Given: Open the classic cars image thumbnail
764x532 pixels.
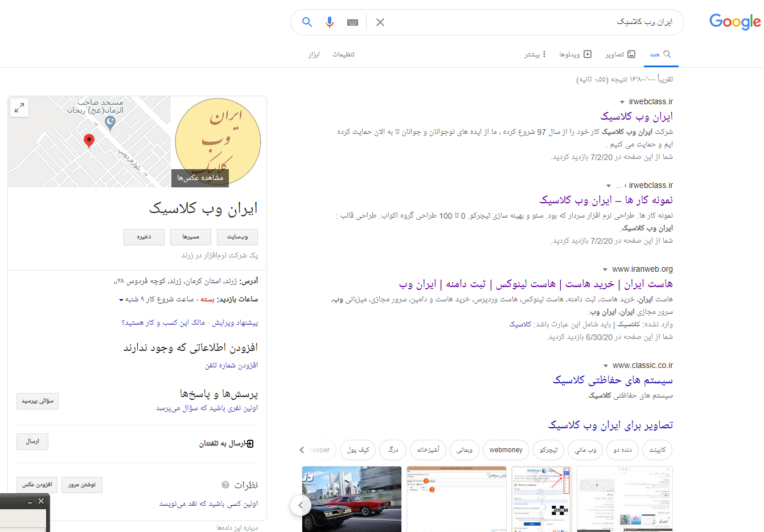Looking at the screenshot, I should click(x=352, y=499).
